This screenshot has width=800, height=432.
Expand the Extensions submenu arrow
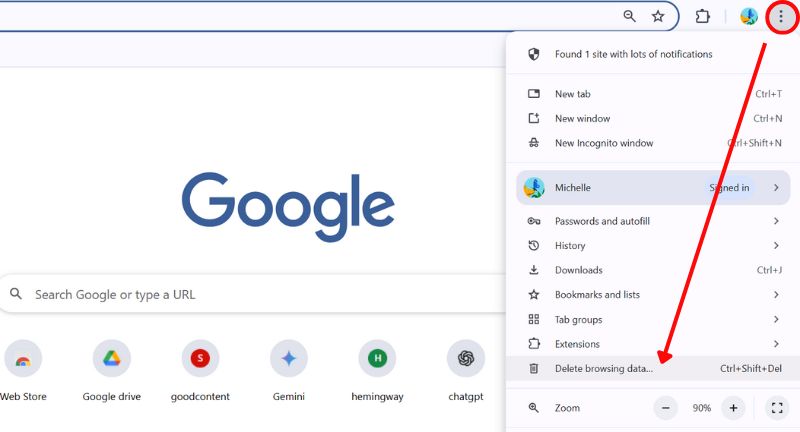pyautogui.click(x=776, y=344)
